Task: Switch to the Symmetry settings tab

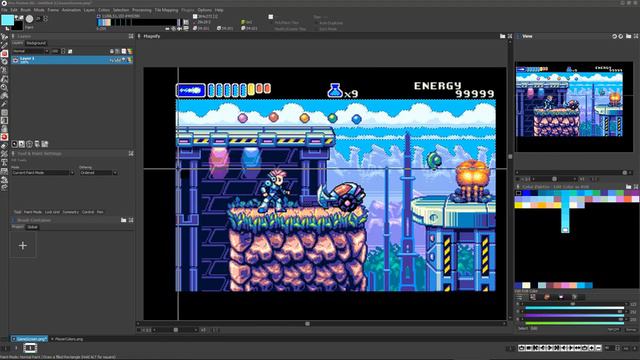Action: 71,212
